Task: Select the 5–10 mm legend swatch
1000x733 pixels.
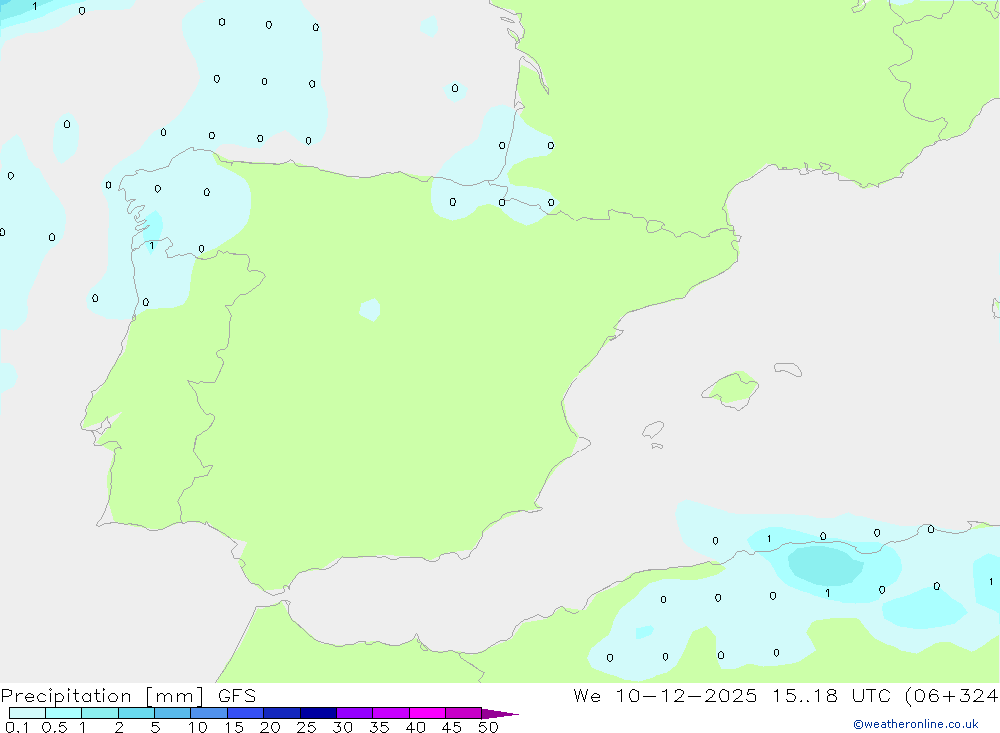Action: pos(173,713)
